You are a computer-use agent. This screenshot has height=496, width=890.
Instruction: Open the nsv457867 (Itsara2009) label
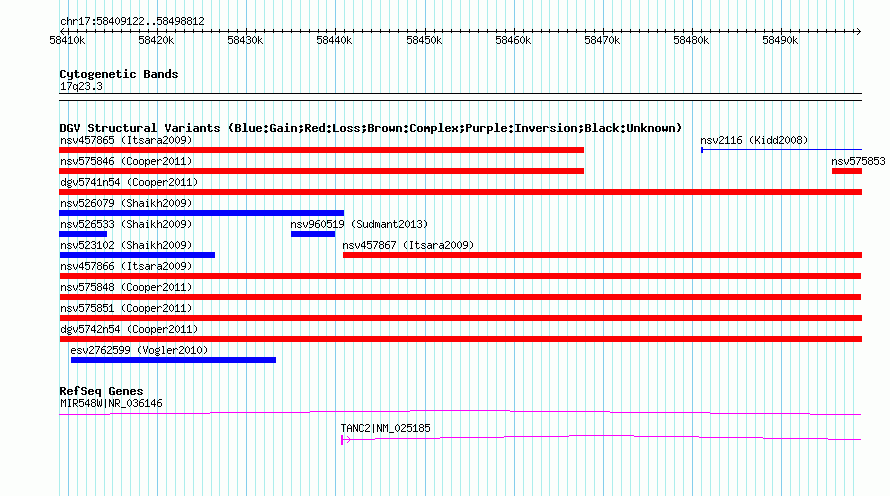(408, 245)
